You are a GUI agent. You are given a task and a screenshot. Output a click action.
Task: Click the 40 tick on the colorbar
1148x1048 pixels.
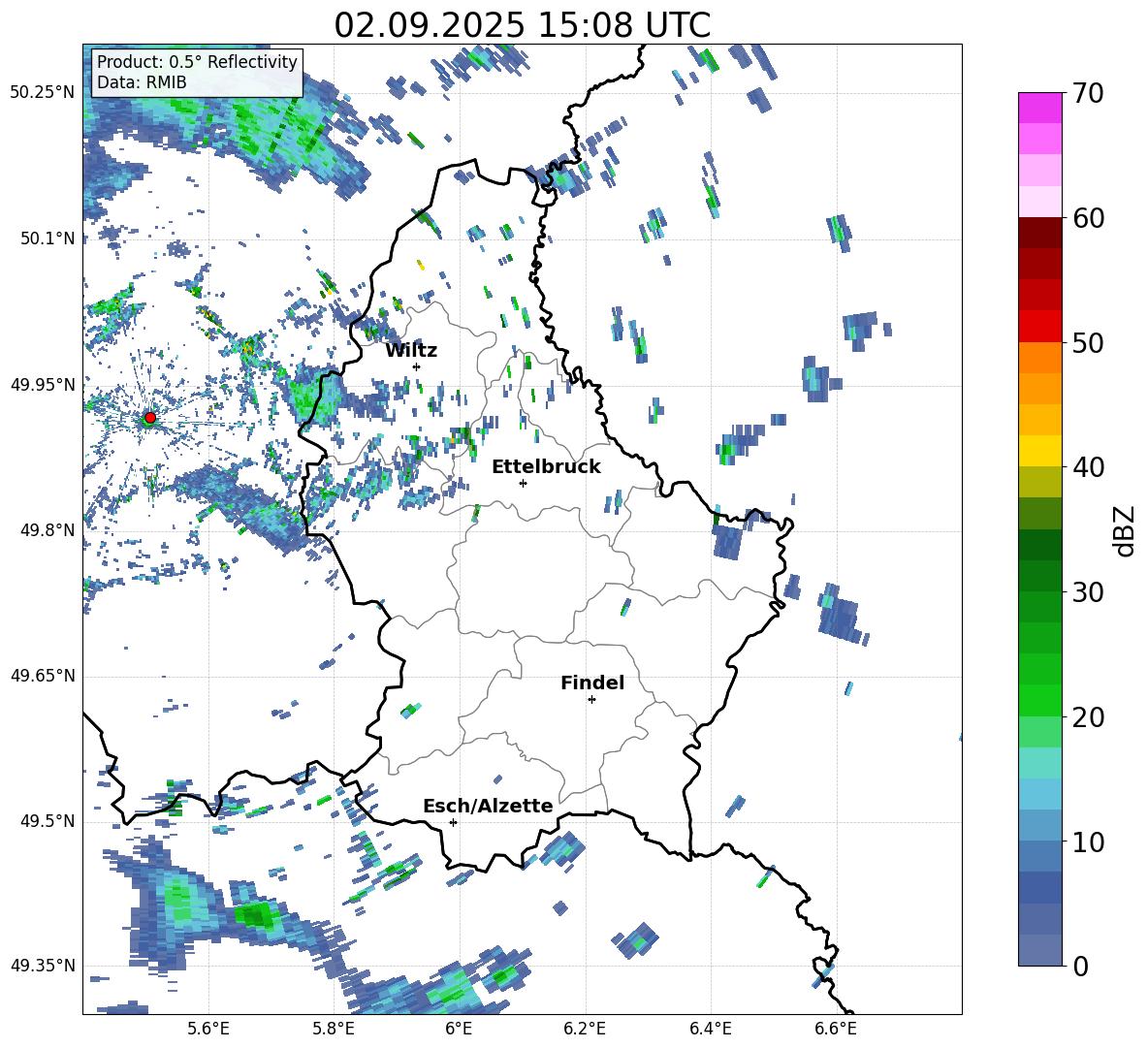click(x=1088, y=467)
